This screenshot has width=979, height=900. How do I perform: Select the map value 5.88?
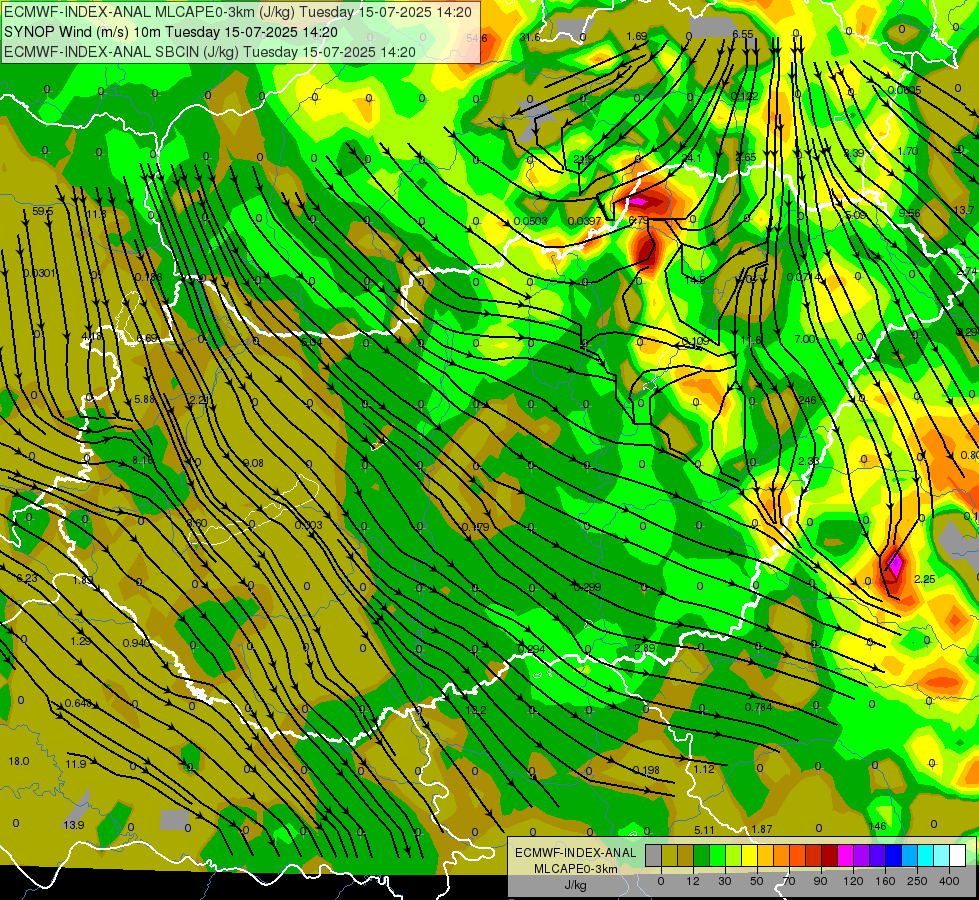pos(144,400)
